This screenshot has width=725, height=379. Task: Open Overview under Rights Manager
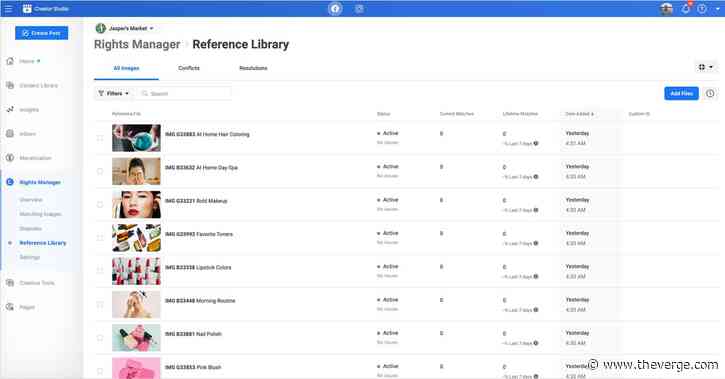pyautogui.click(x=31, y=200)
